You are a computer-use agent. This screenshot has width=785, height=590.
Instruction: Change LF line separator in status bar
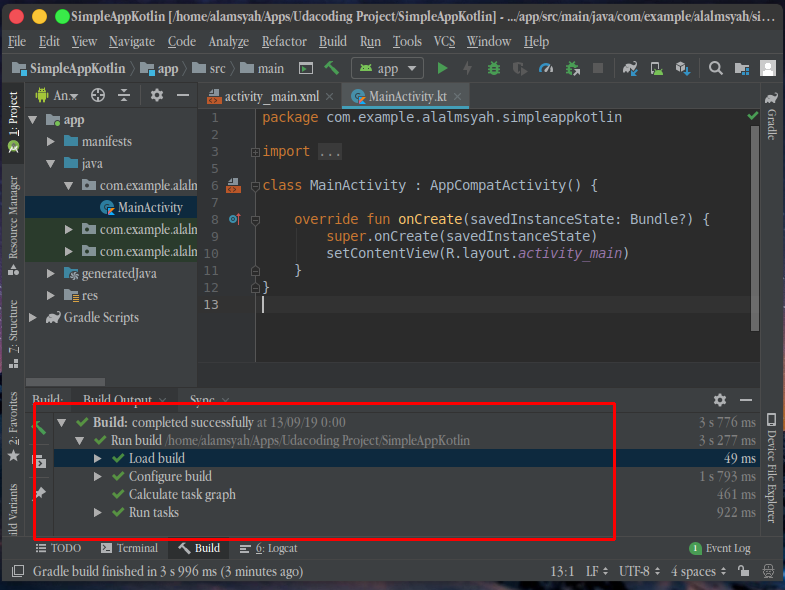(597, 571)
